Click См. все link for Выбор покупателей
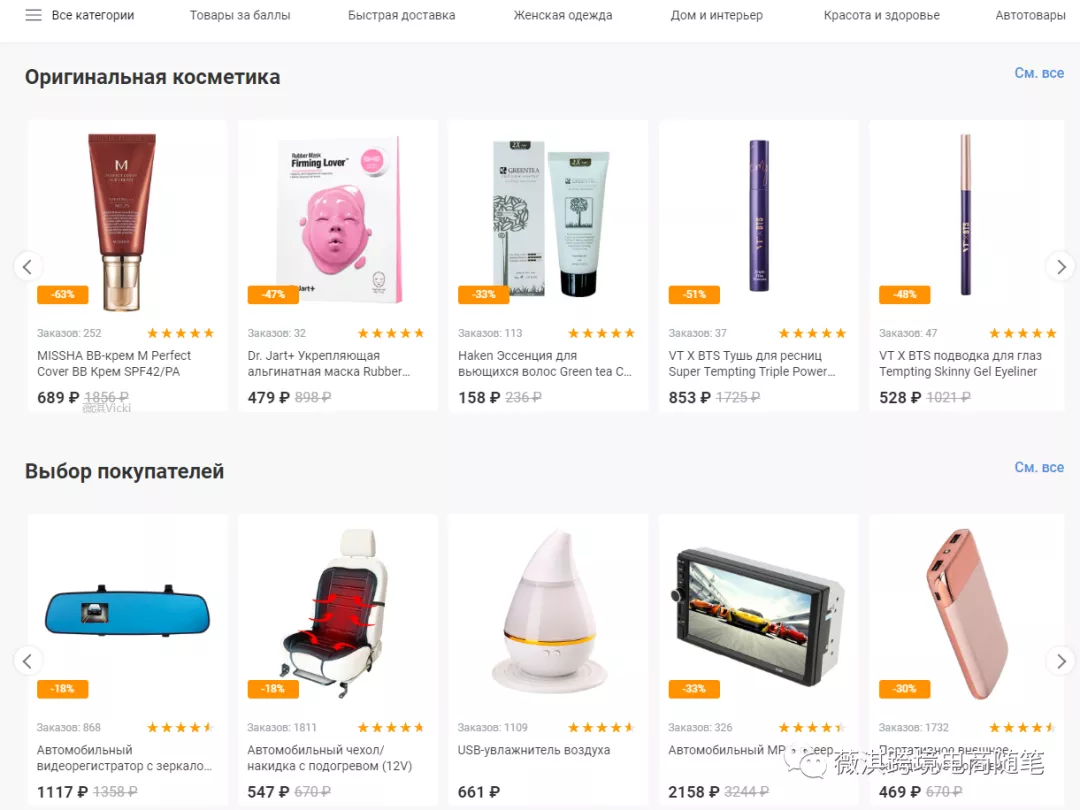The height and width of the screenshot is (810, 1080). click(1039, 467)
